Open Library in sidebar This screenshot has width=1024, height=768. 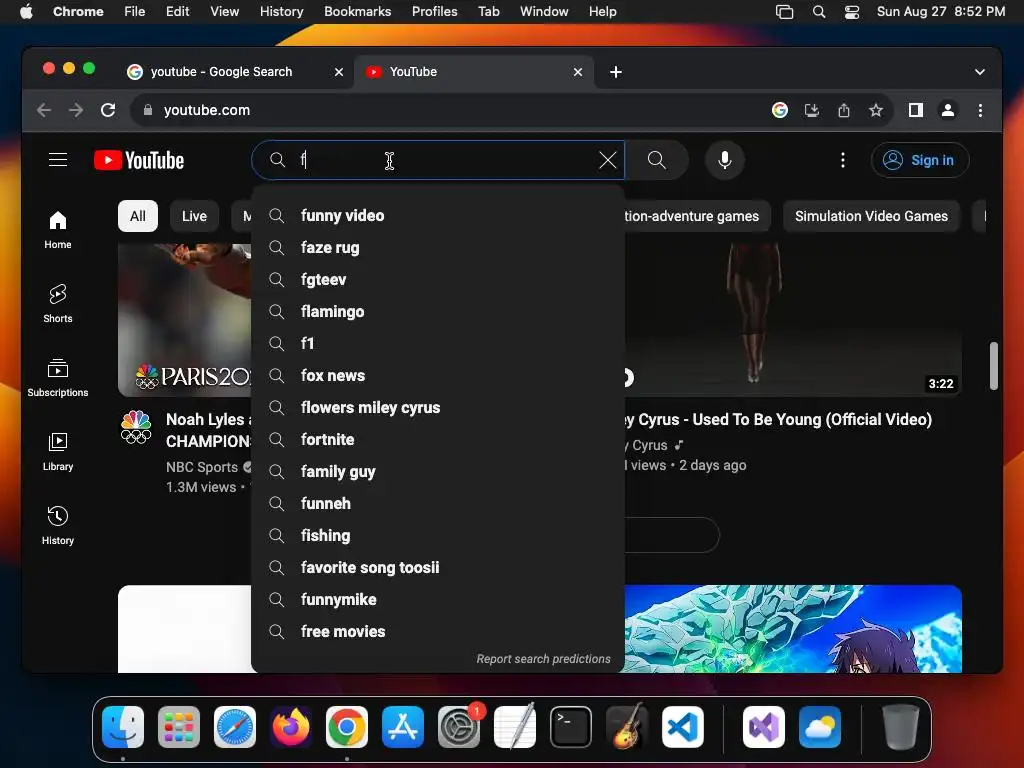[x=57, y=452]
